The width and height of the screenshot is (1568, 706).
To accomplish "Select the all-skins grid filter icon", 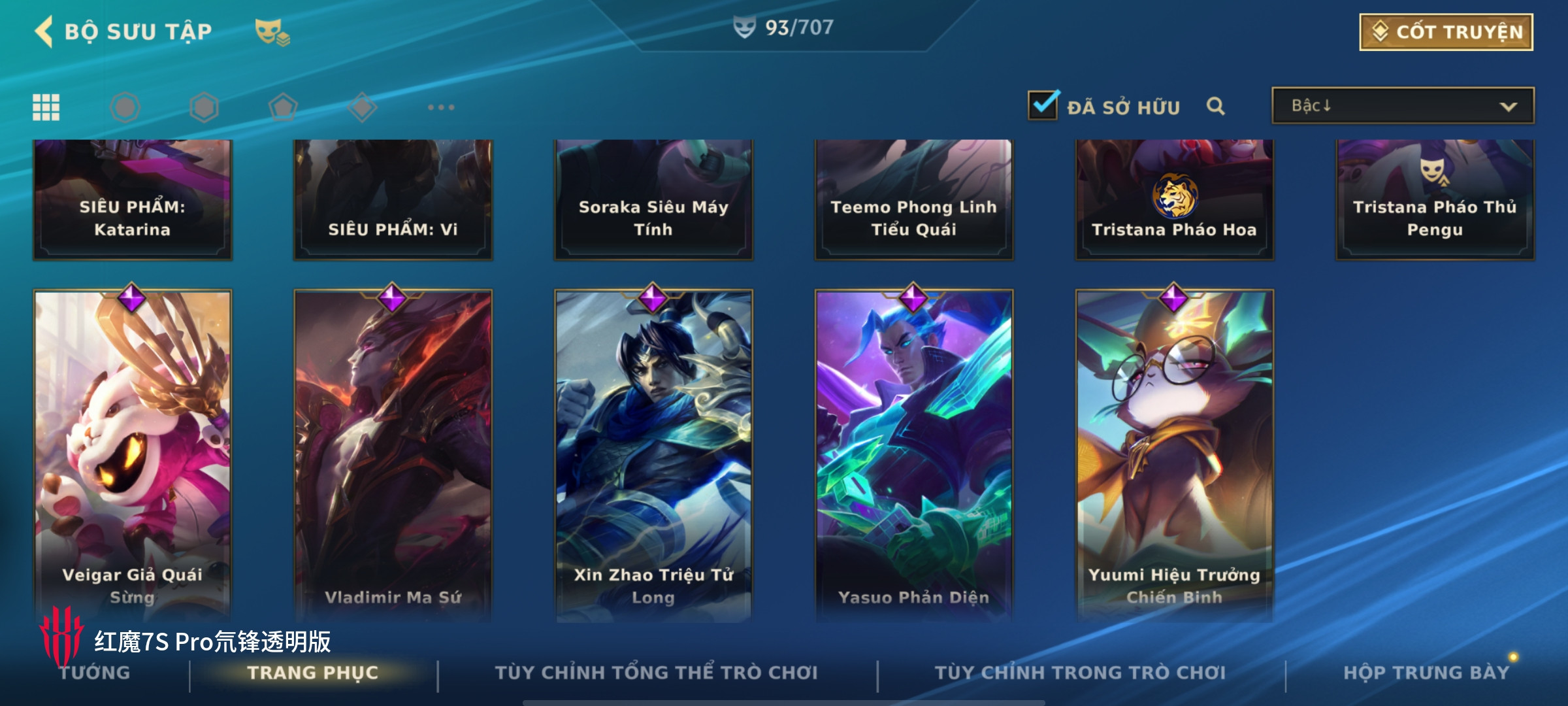I will (x=46, y=107).
